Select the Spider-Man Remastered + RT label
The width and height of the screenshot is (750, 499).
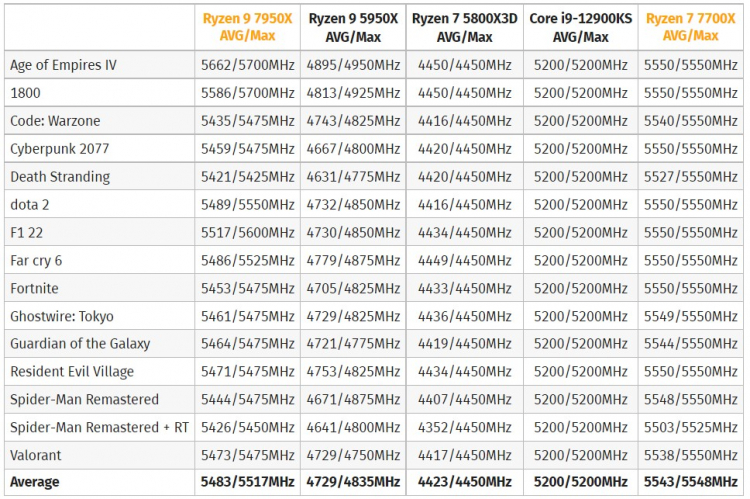[99, 427]
